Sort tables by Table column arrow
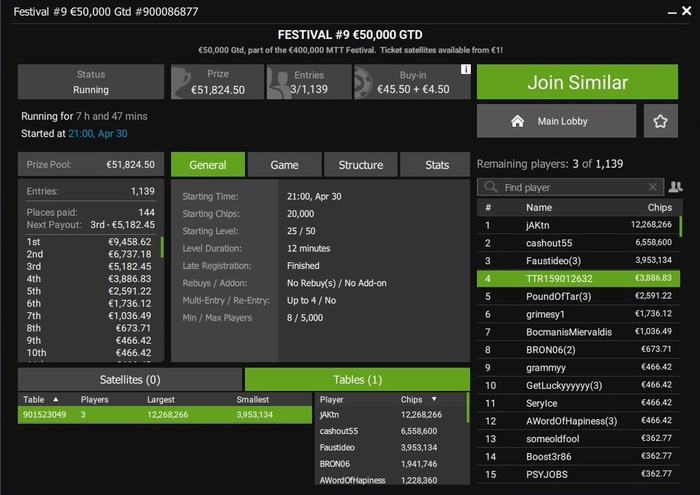The height and width of the screenshot is (495, 700). click(x=56, y=399)
